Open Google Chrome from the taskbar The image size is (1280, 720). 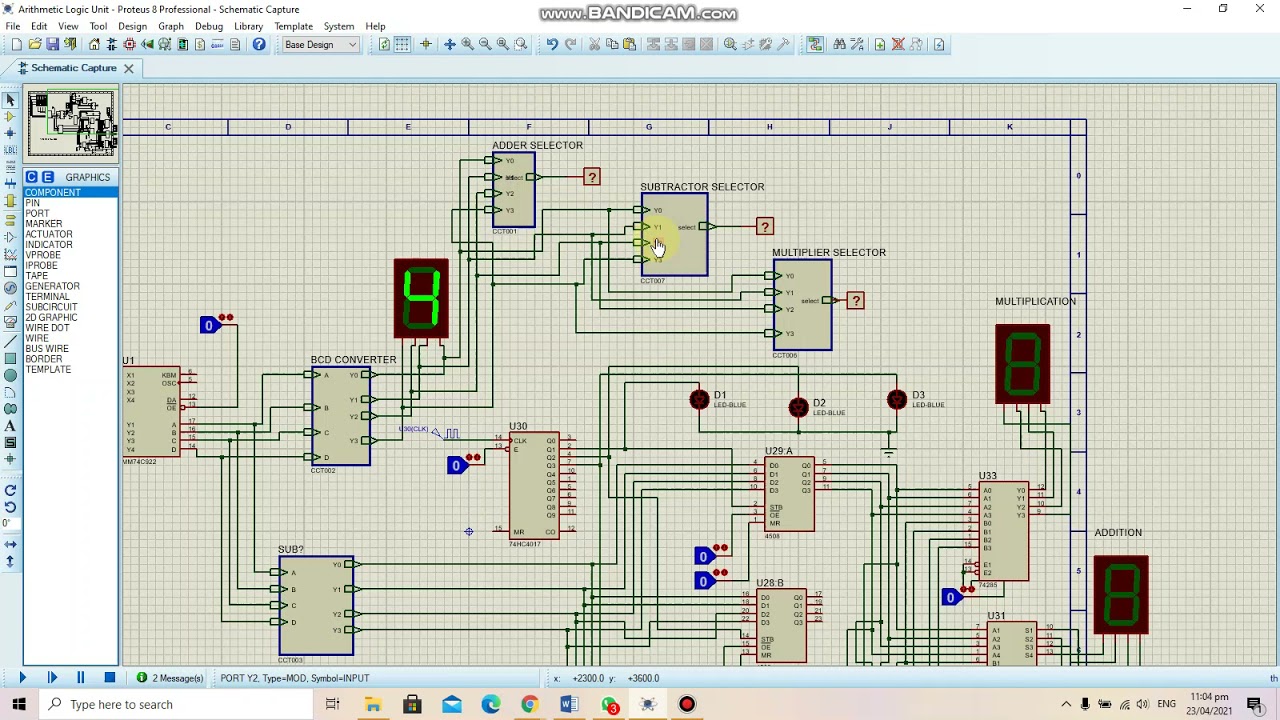[x=530, y=704]
